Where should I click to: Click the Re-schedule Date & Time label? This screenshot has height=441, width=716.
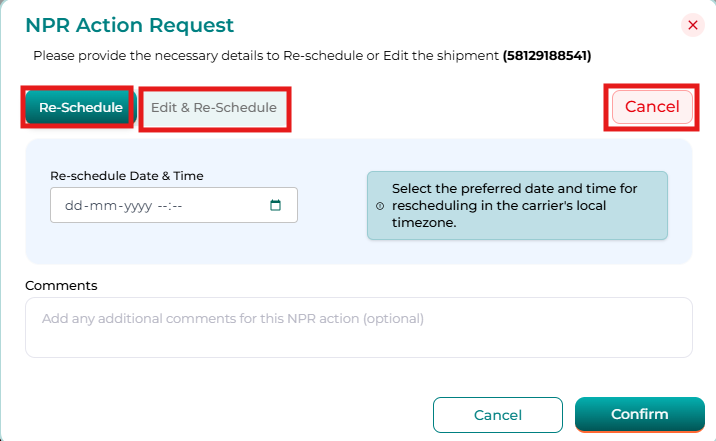click(x=126, y=176)
